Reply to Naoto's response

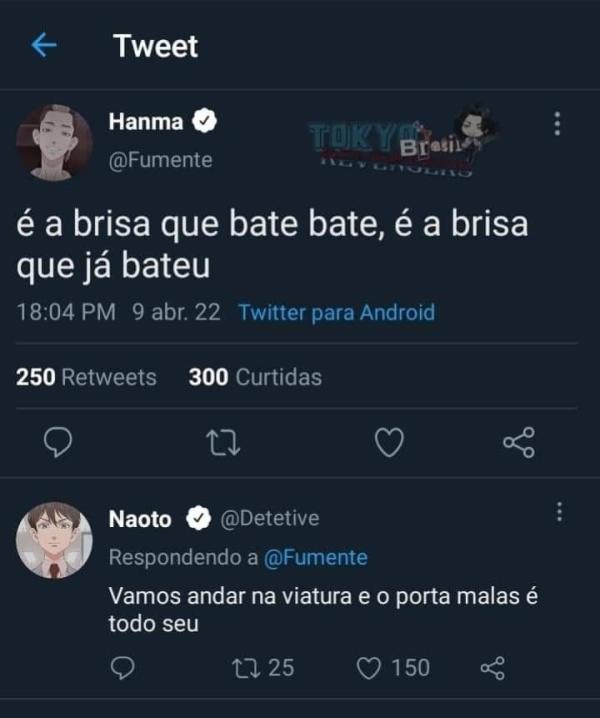coord(121,667)
